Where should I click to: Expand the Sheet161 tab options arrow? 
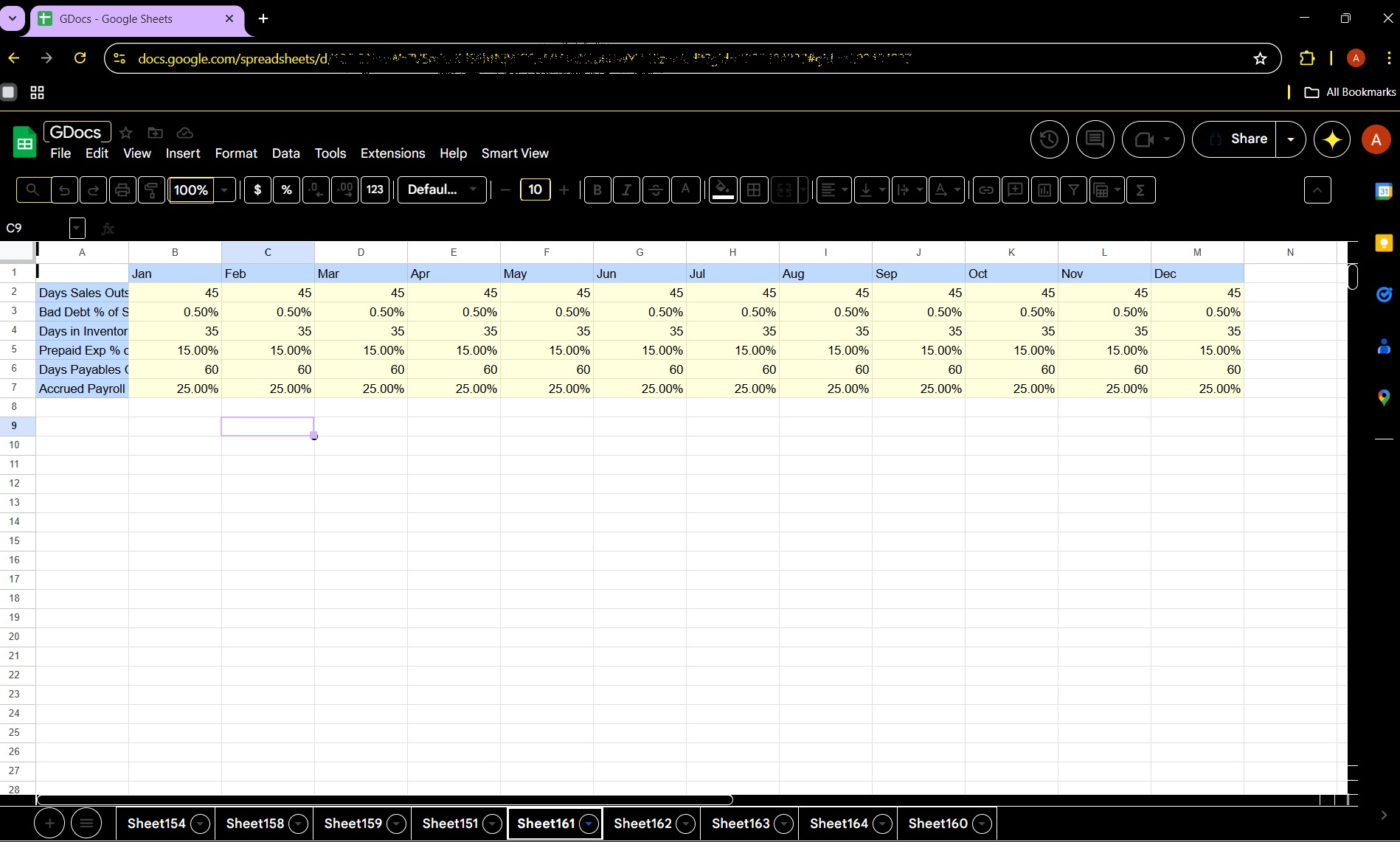point(589,824)
